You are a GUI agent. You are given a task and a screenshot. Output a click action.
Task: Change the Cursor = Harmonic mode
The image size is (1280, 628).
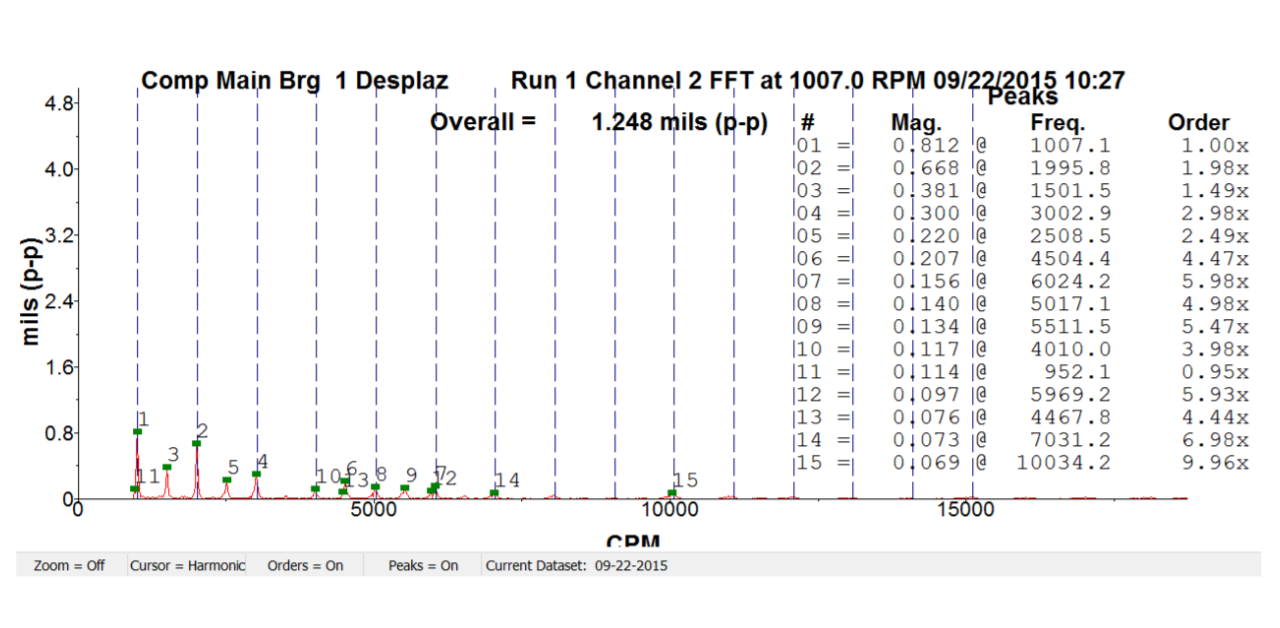pyautogui.click(x=187, y=566)
